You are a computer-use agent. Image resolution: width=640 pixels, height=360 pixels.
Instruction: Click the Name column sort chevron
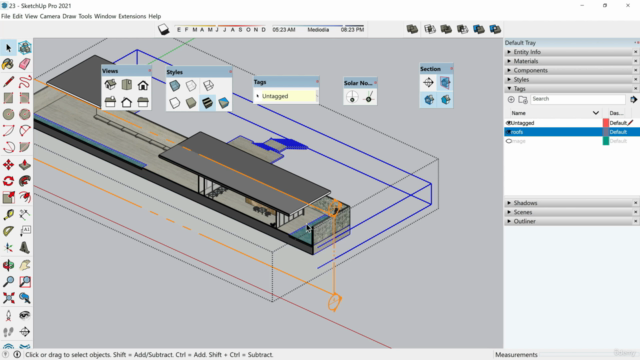coord(596,113)
